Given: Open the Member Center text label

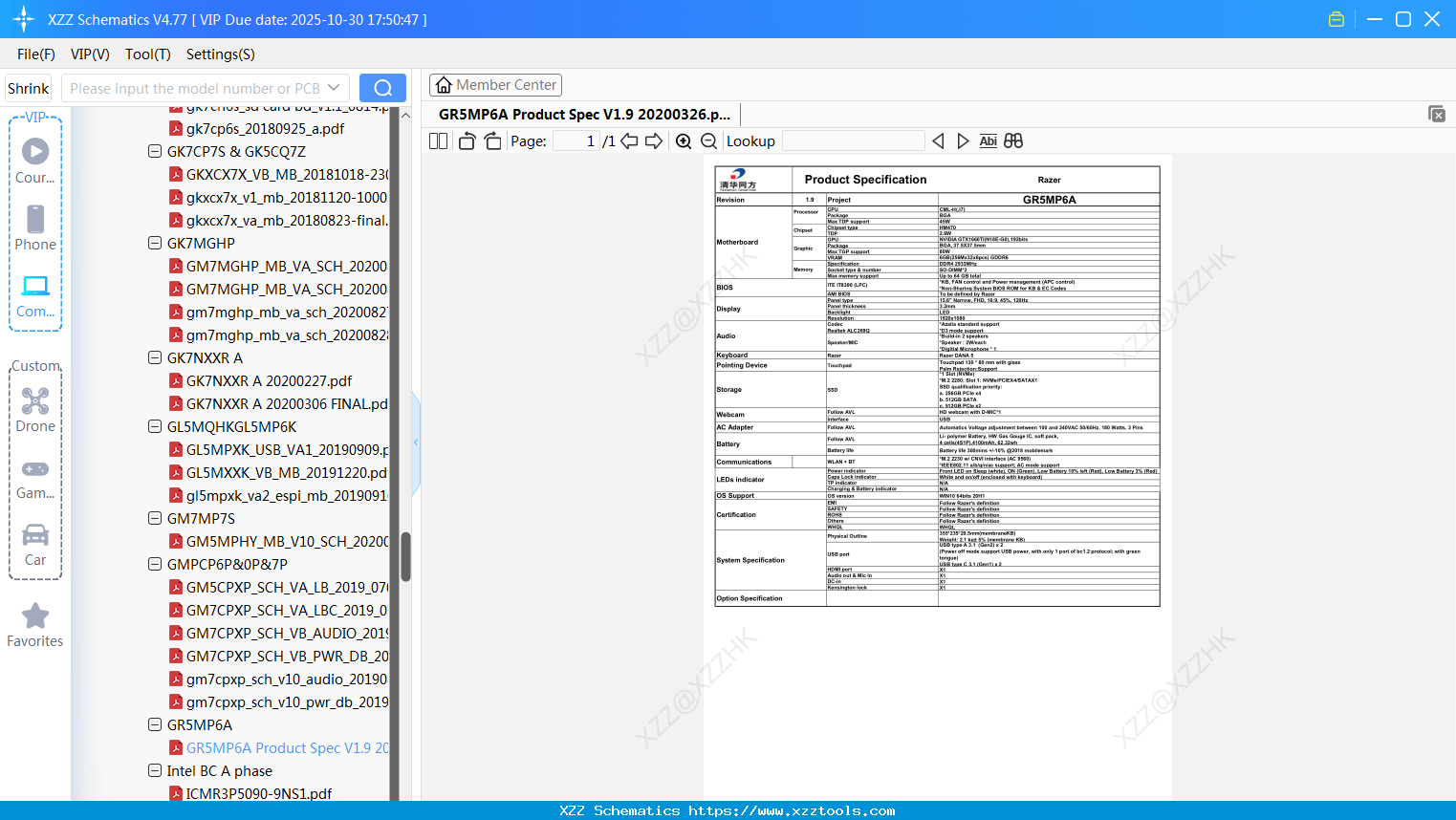Looking at the screenshot, I should click(507, 85).
